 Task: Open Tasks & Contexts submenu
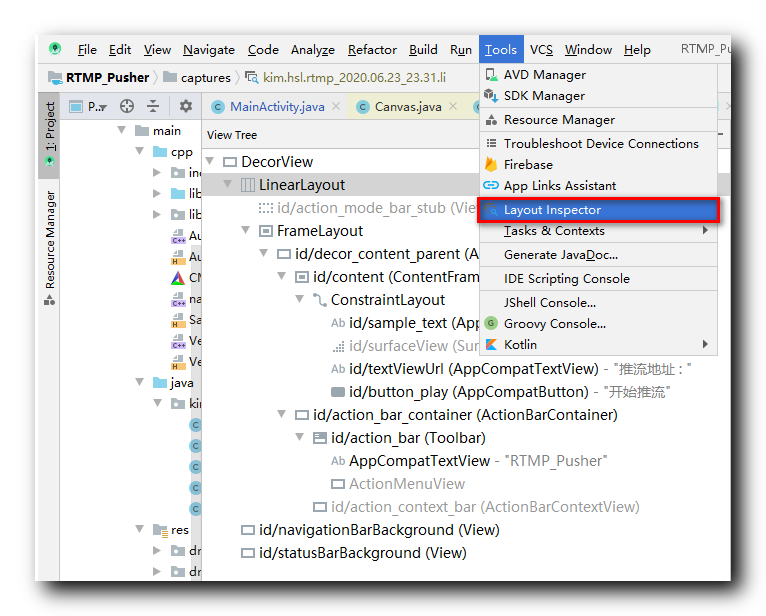click(x=598, y=231)
